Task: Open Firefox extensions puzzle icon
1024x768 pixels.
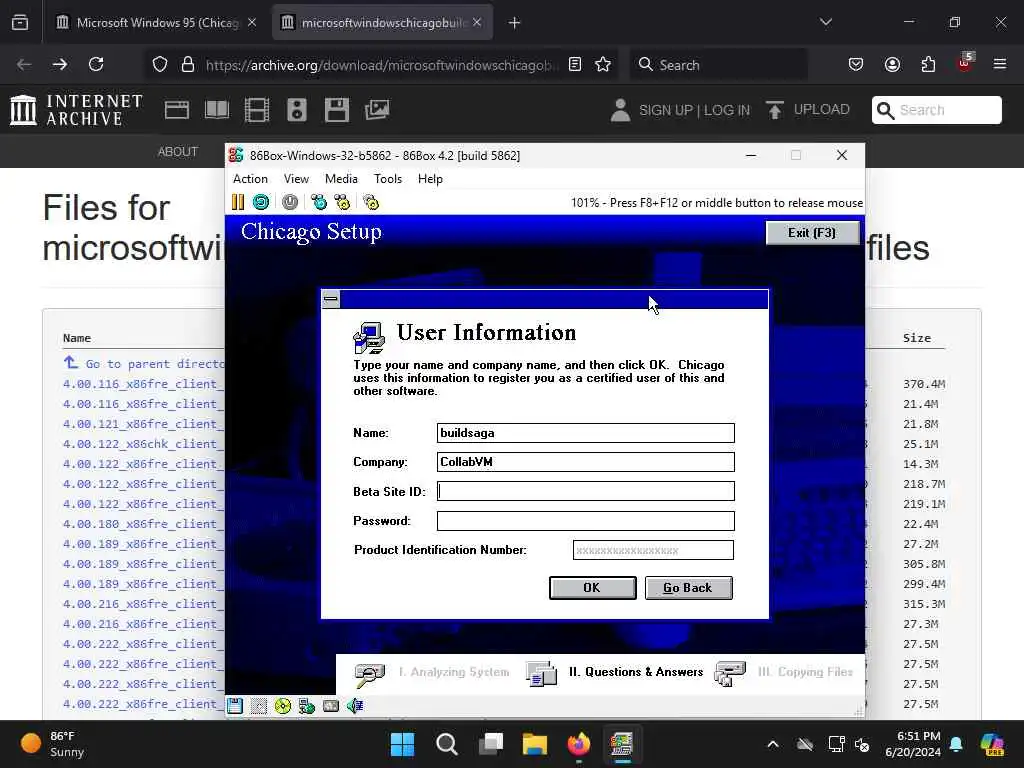Action: click(x=928, y=64)
